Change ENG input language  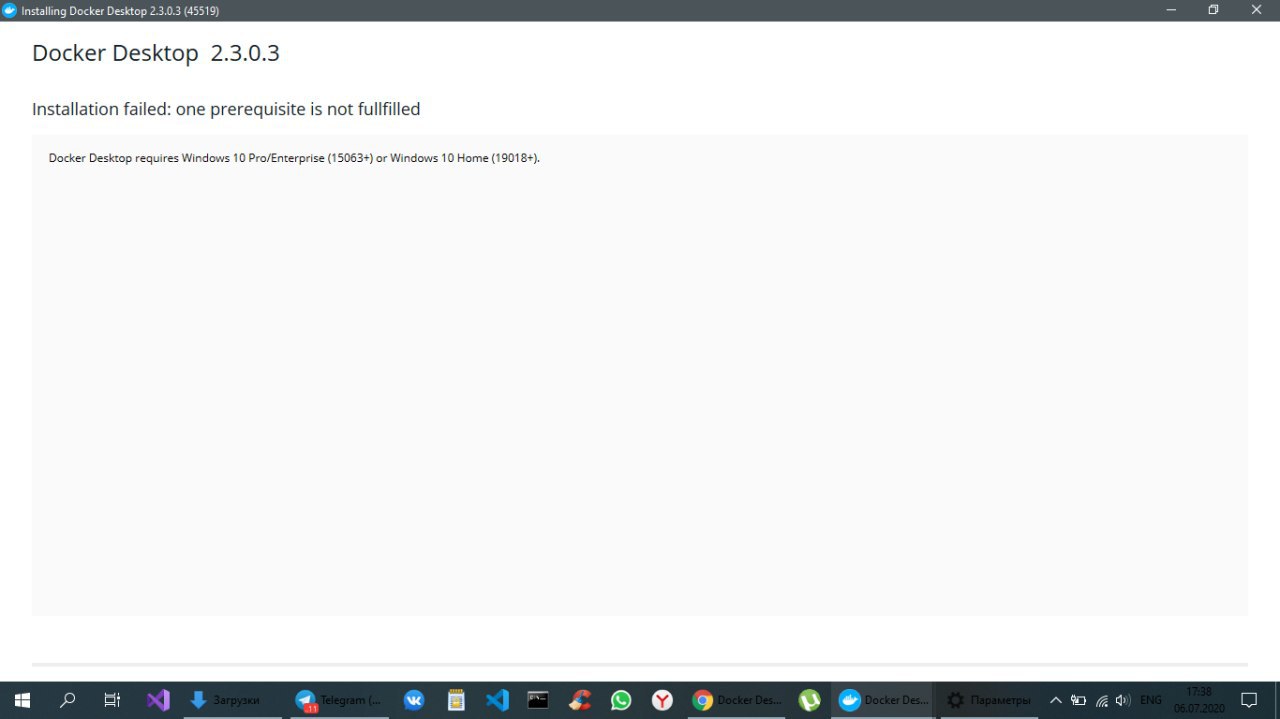pyautogui.click(x=1151, y=700)
